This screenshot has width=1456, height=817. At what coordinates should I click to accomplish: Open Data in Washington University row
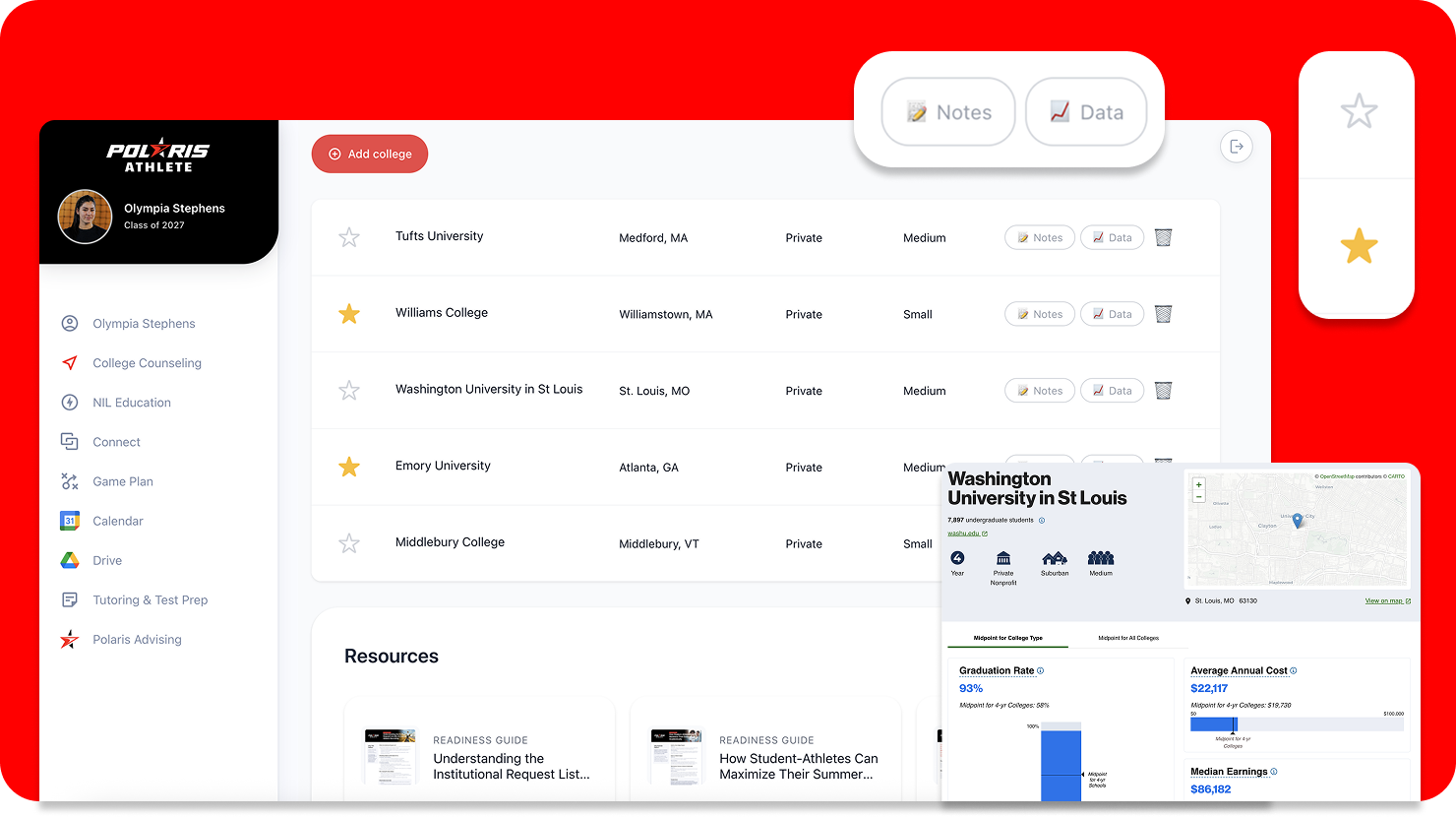1113,391
